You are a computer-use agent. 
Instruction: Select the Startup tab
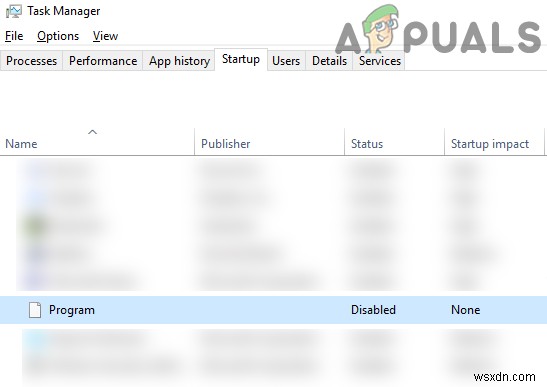pyautogui.click(x=241, y=59)
